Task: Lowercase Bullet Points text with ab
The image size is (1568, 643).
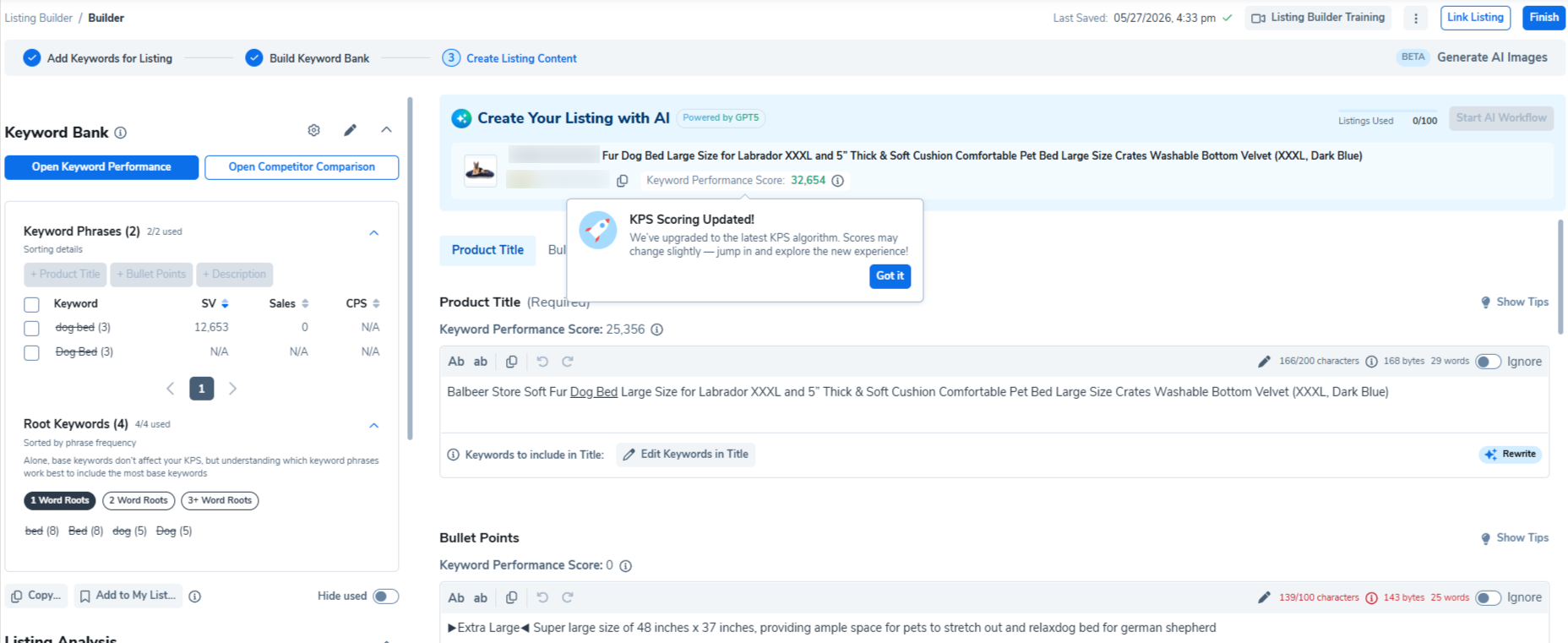Action: tap(481, 598)
